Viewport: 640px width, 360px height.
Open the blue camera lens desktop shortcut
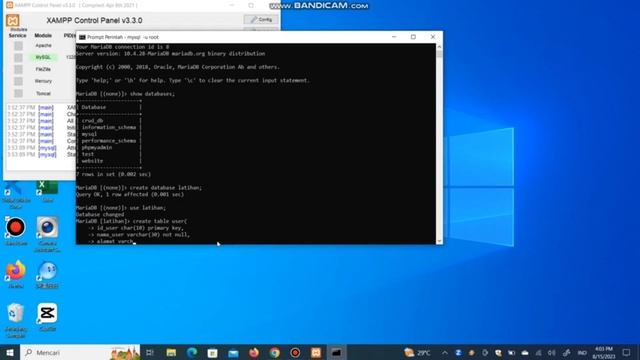click(47, 233)
